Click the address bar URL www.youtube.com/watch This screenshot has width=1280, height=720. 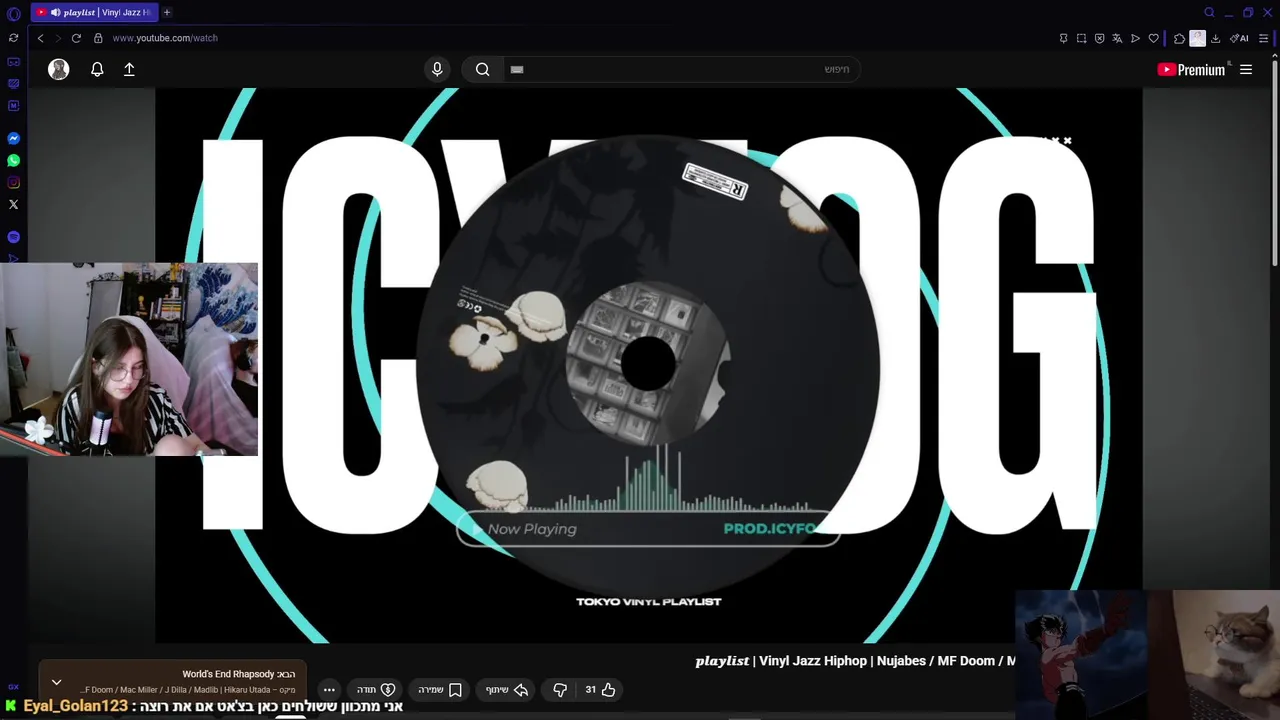pyautogui.click(x=165, y=38)
